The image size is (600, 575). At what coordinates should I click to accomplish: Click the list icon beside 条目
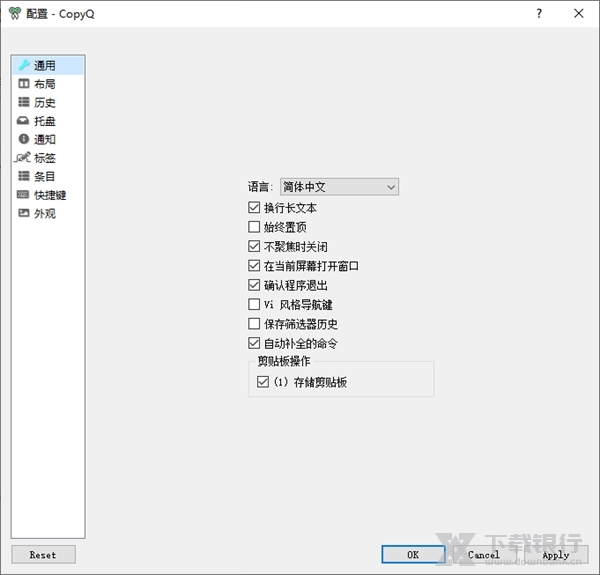tap(24, 176)
